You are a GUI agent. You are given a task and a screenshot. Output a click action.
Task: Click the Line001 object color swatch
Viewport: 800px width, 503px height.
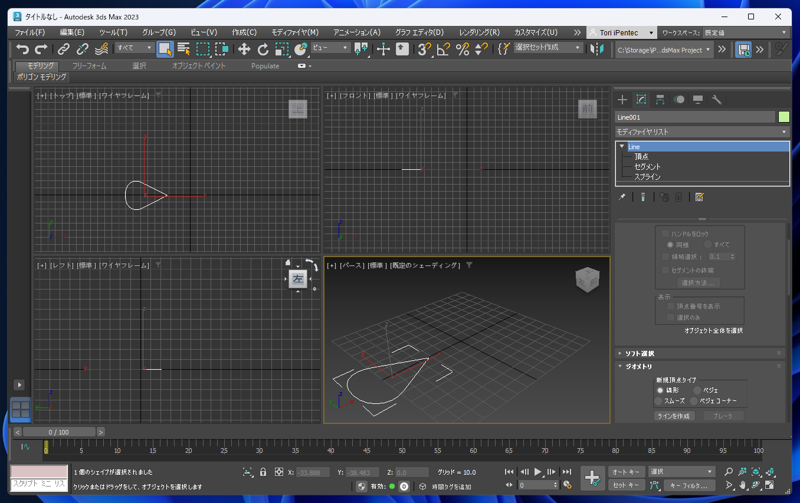(x=784, y=117)
